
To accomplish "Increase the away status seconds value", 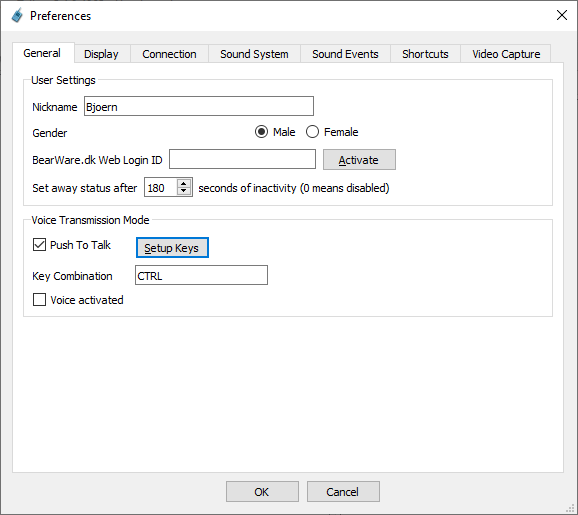I will 184,183.
